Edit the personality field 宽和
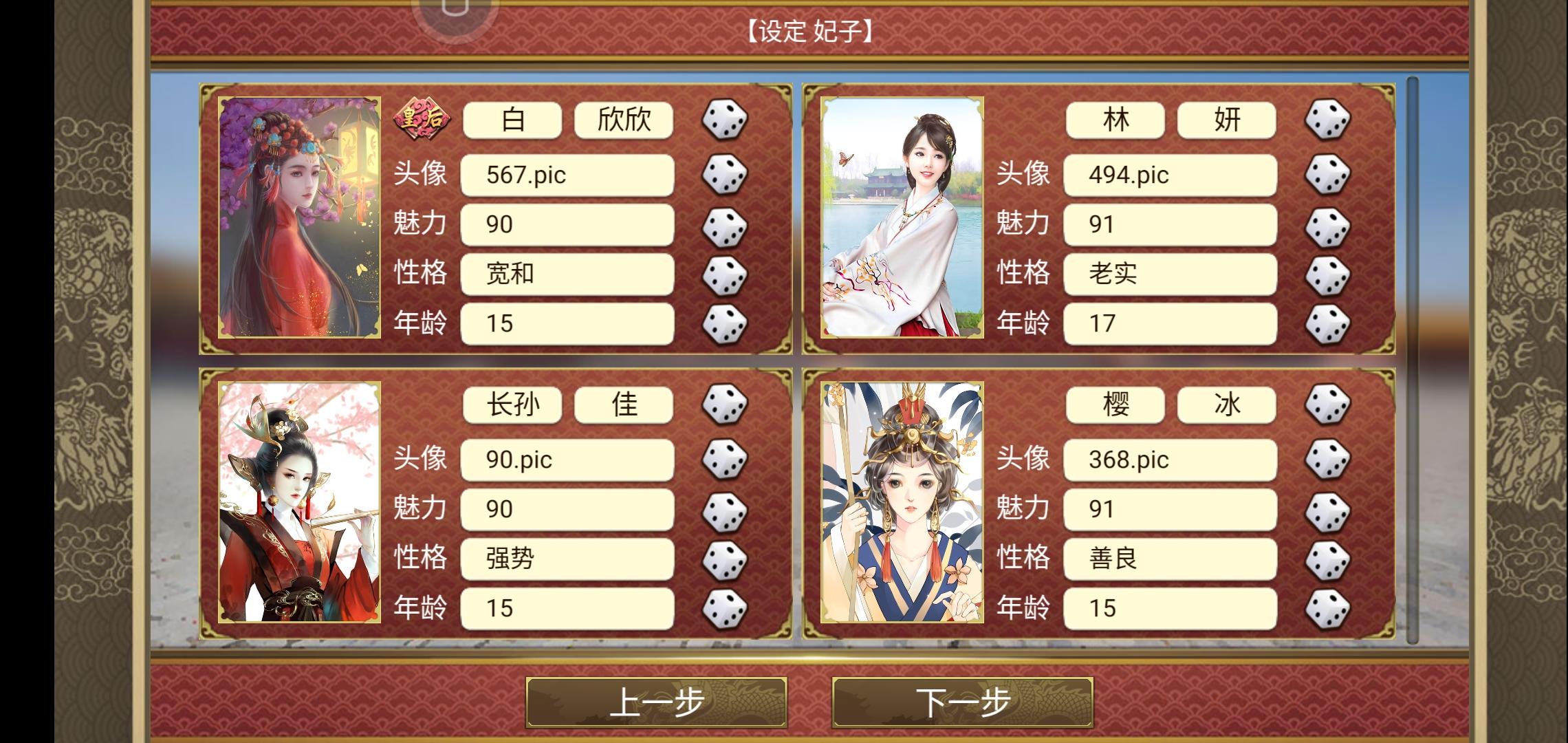This screenshot has height=743, width=1568. [567, 274]
